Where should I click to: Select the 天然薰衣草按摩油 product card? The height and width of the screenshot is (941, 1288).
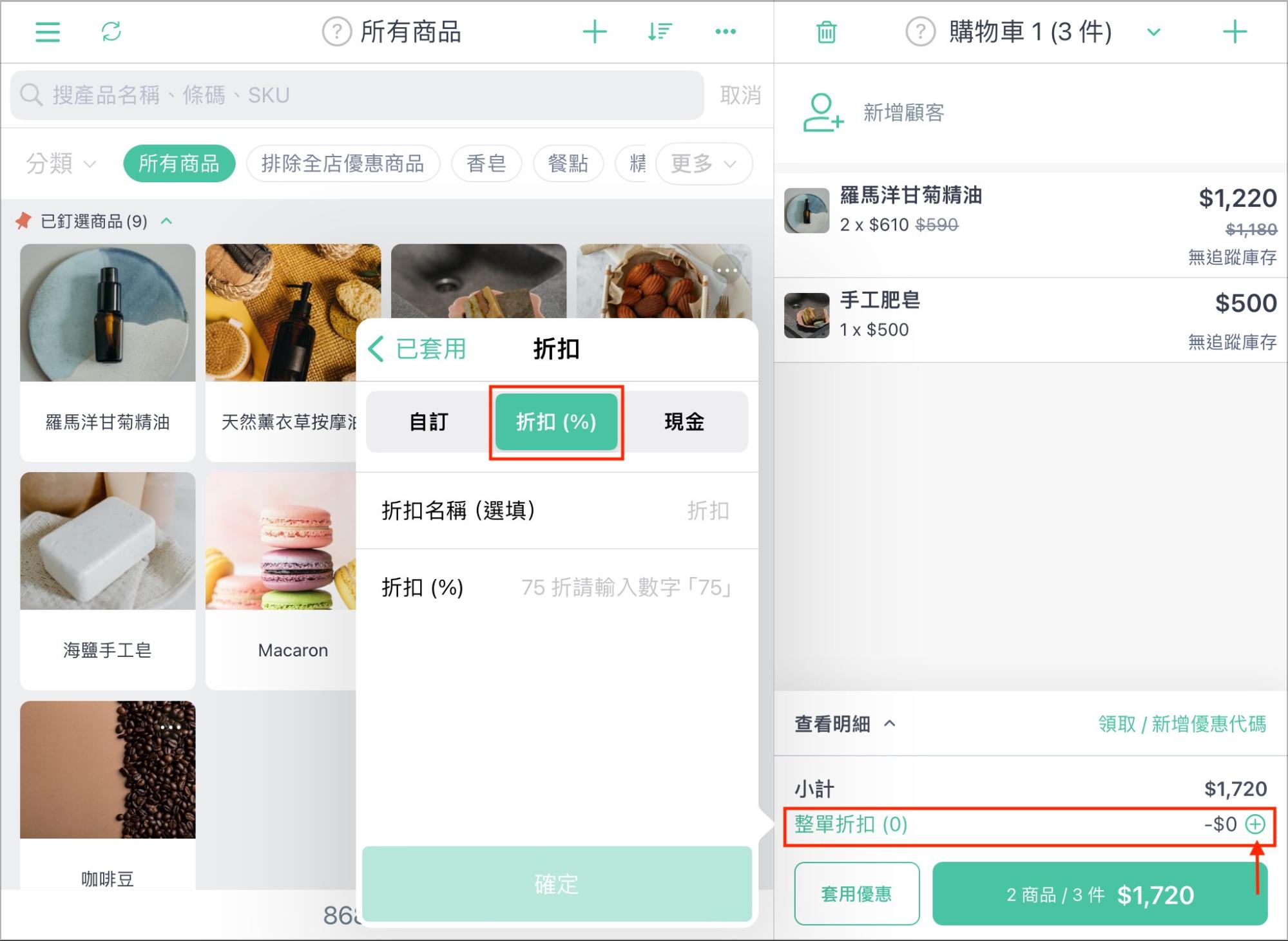point(281,352)
